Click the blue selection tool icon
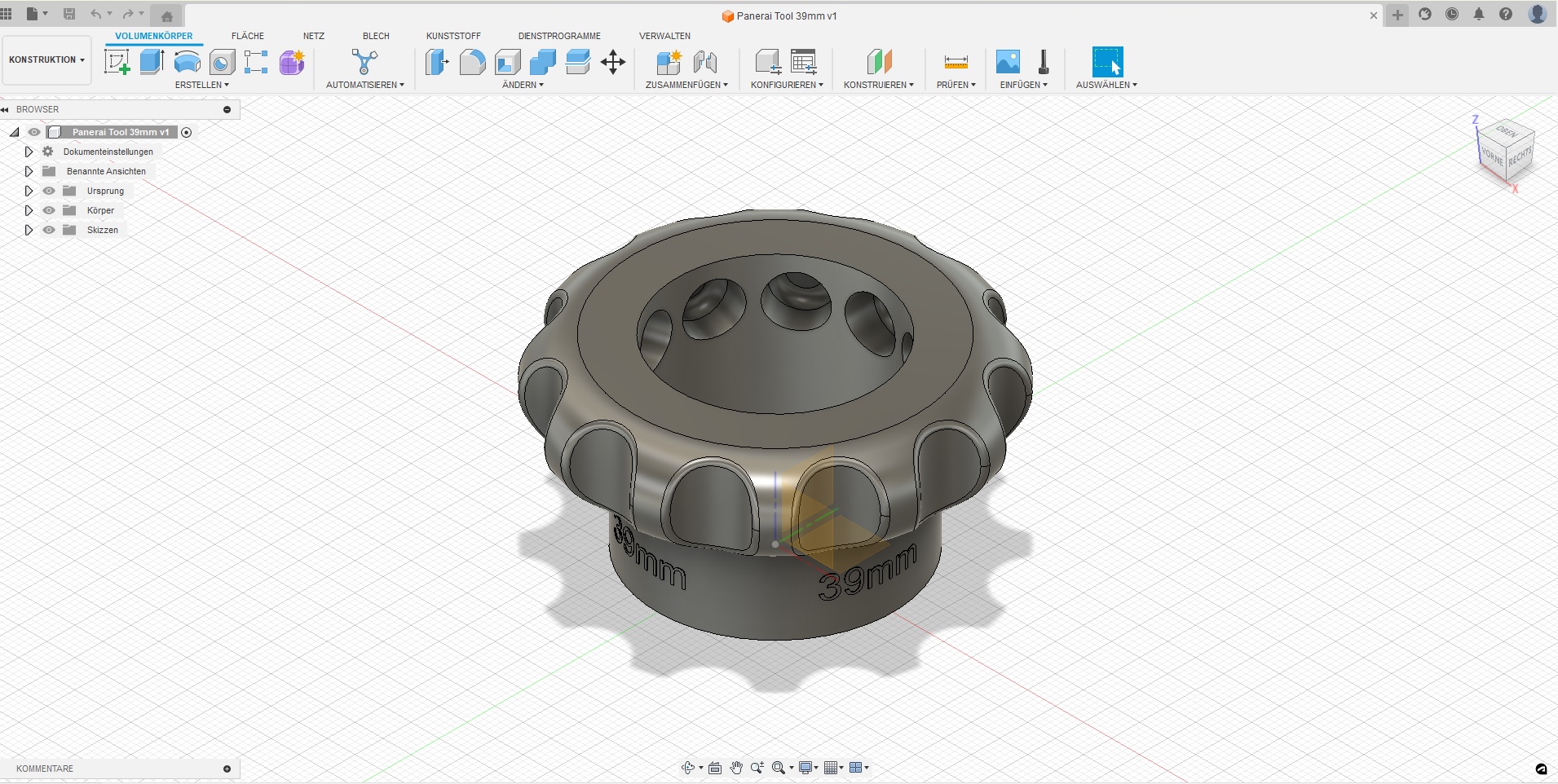The height and width of the screenshot is (784, 1558). click(1107, 62)
